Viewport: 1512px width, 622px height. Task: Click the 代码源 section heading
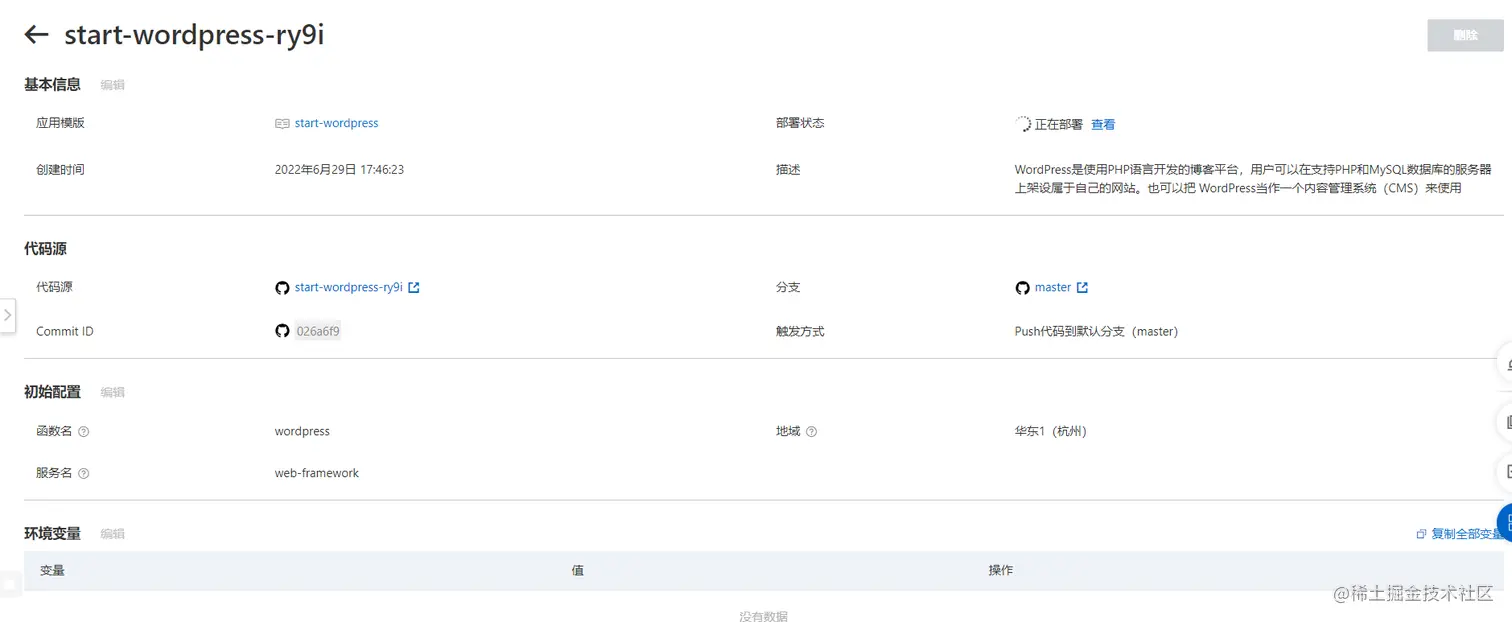click(x=45, y=249)
